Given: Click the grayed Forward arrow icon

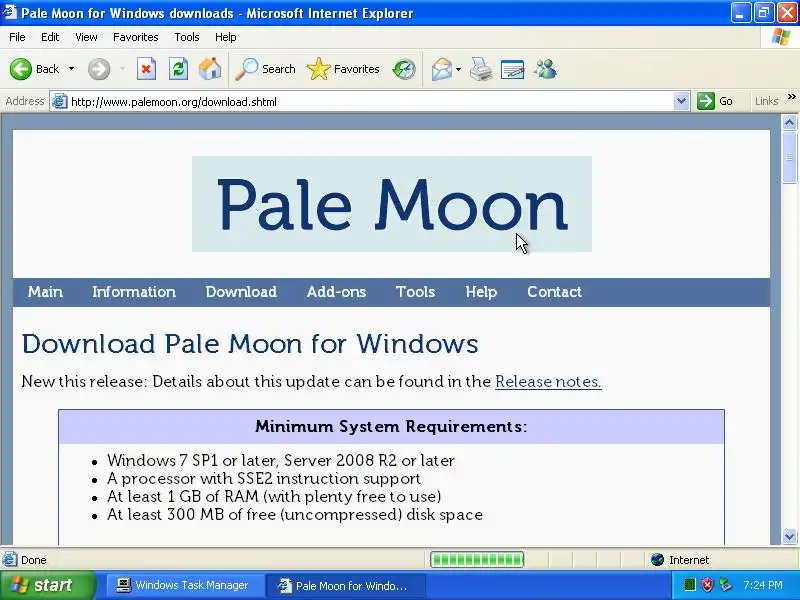Looking at the screenshot, I should [x=98, y=69].
